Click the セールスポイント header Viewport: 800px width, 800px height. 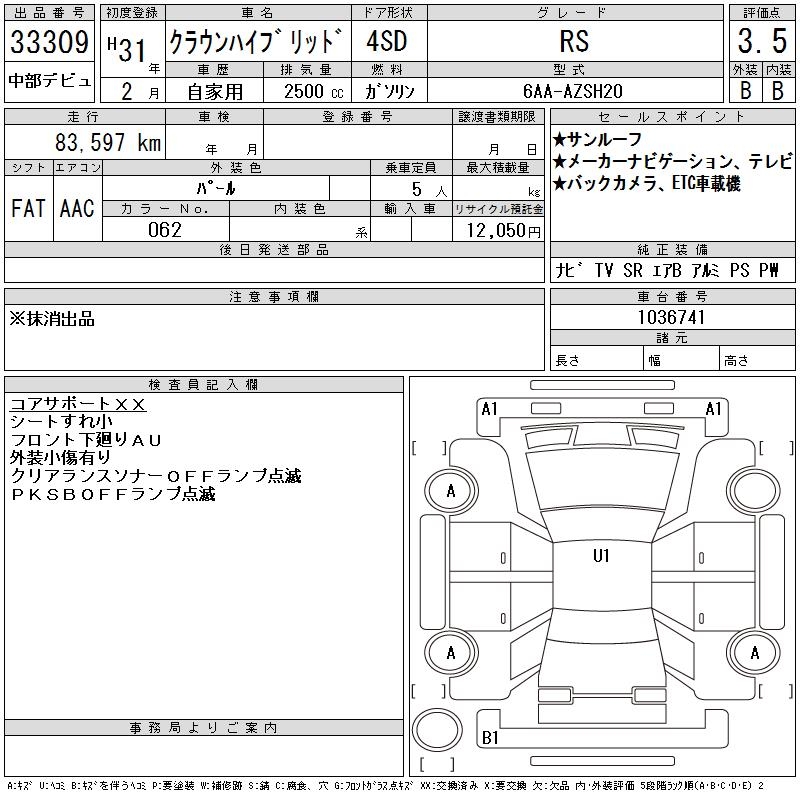(672, 117)
